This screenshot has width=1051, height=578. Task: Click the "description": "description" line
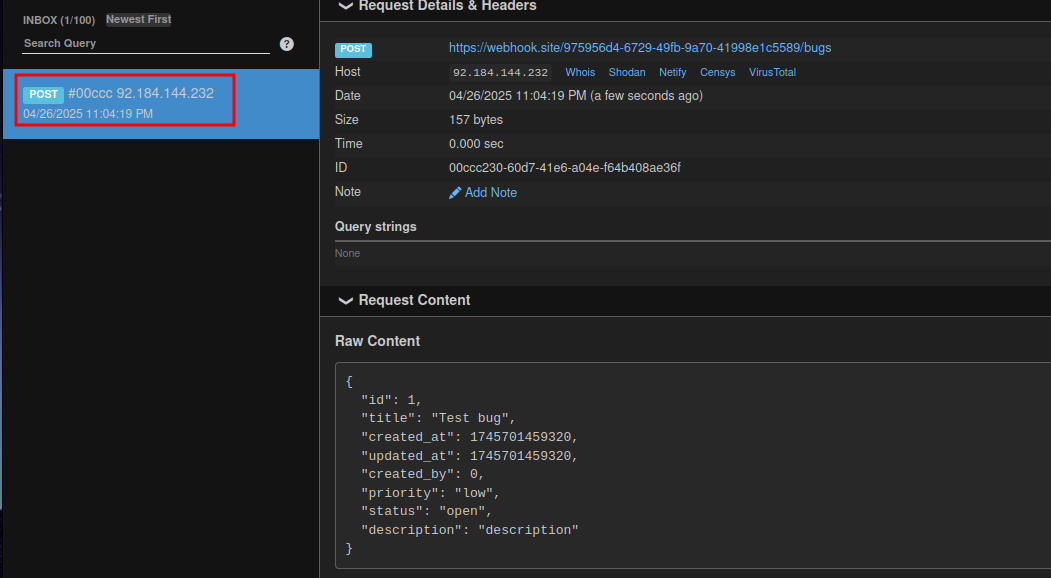pyautogui.click(x=469, y=530)
